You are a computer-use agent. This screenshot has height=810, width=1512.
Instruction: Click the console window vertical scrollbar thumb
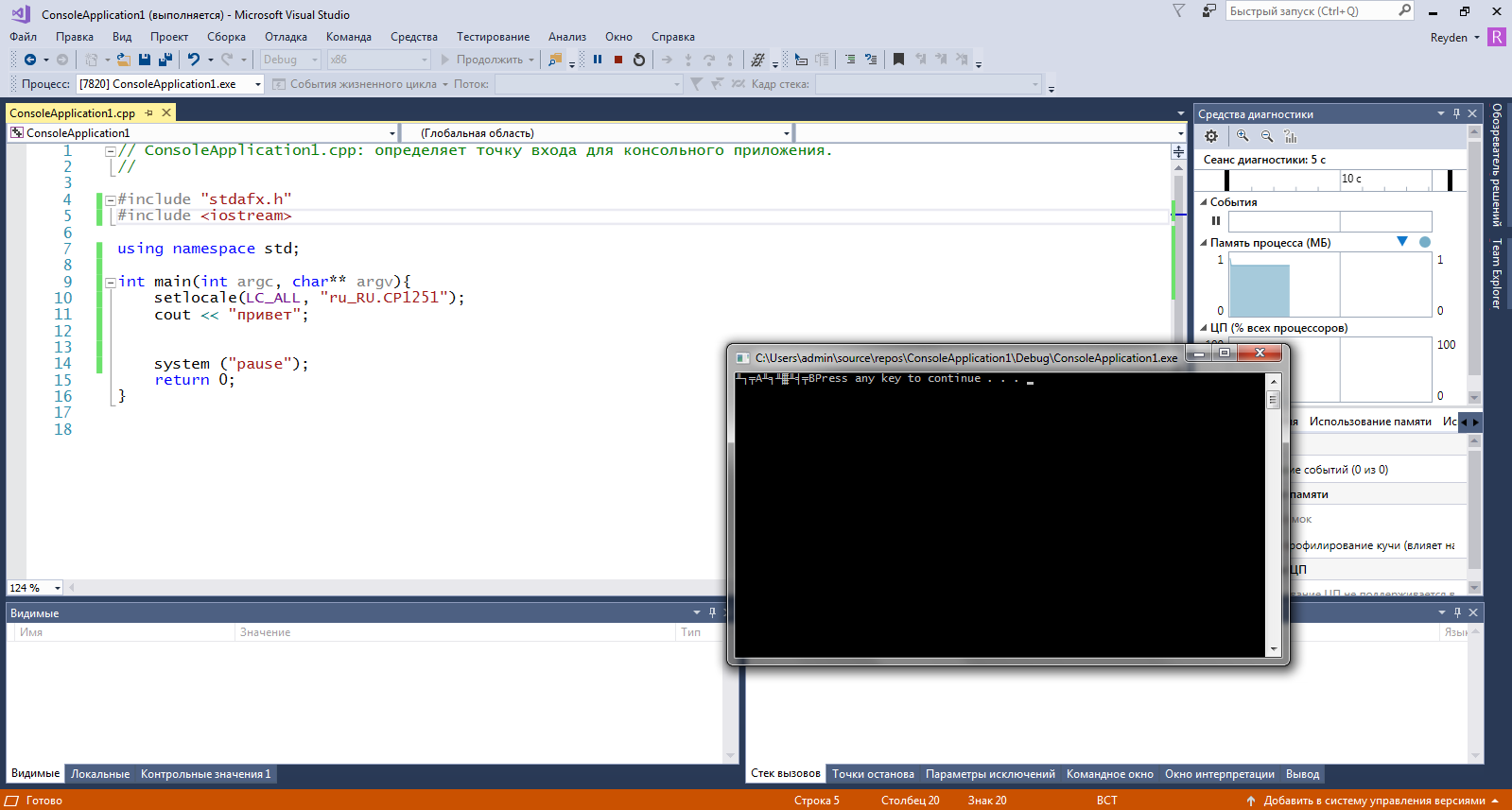1274,400
